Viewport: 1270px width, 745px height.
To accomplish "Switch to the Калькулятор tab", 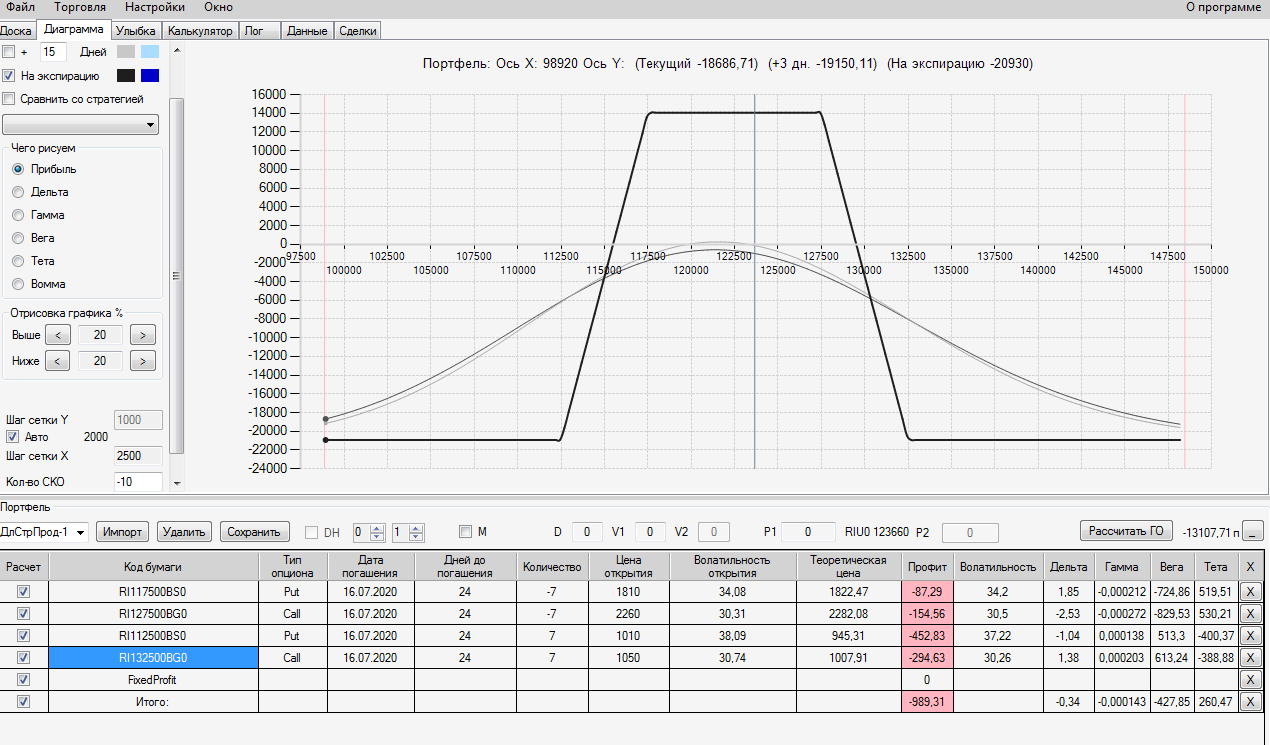I will click(200, 31).
